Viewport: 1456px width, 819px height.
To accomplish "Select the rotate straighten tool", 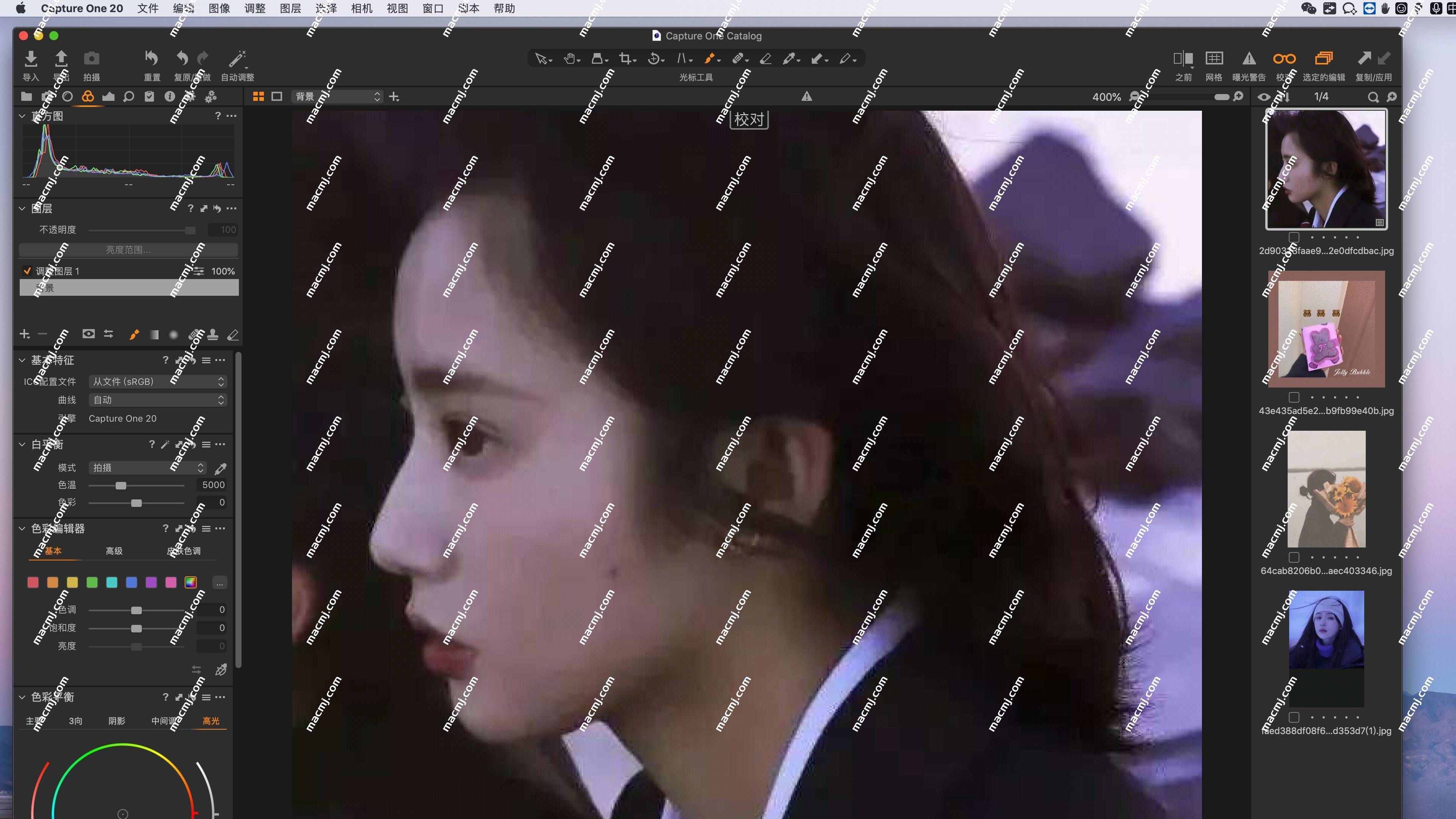I will (x=654, y=59).
